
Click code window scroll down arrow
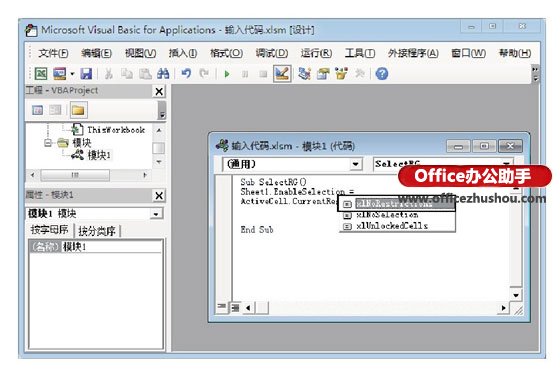[516, 295]
